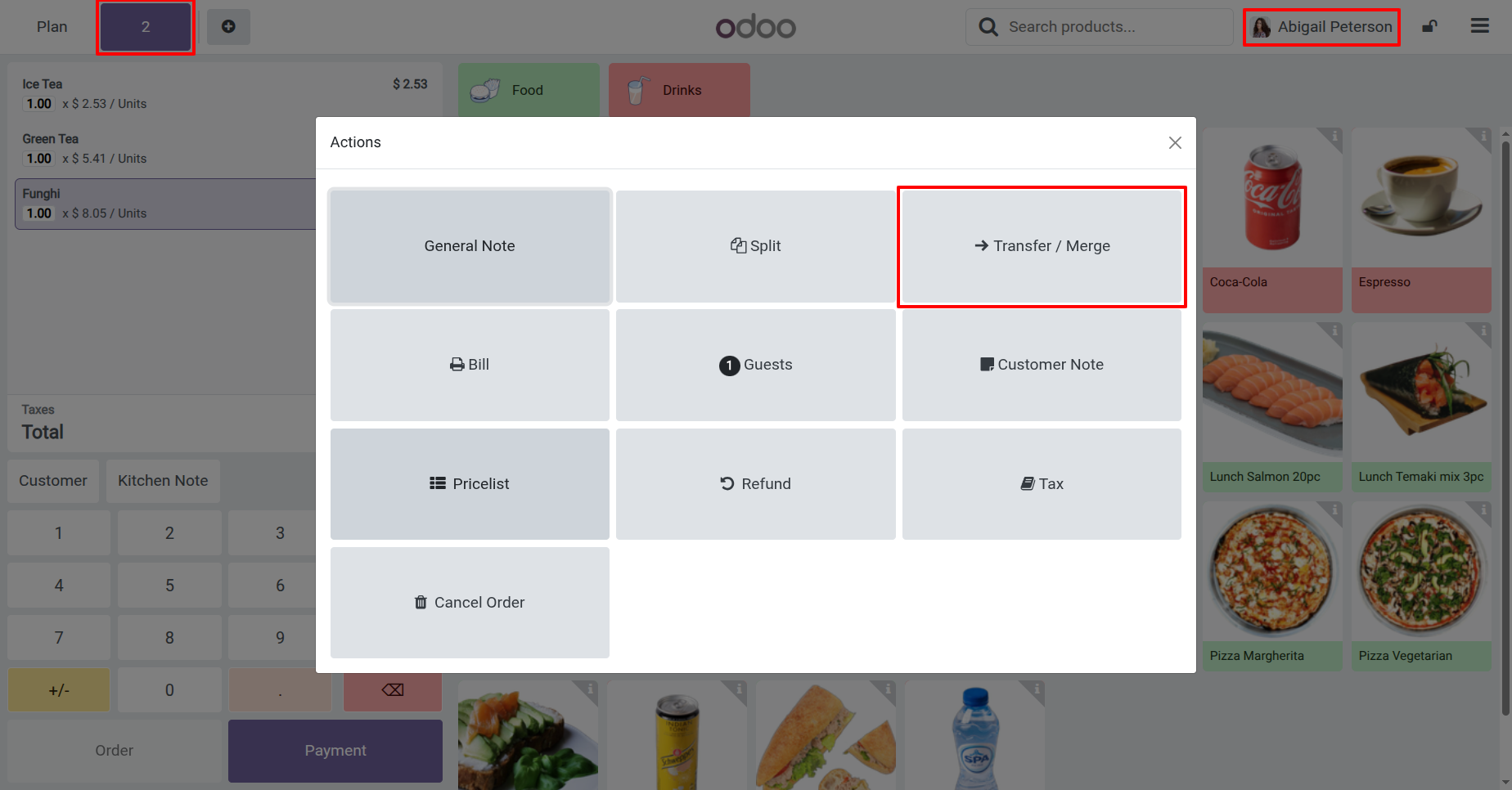This screenshot has width=1512, height=790.
Task: Select table 2 order tab
Action: point(146,27)
